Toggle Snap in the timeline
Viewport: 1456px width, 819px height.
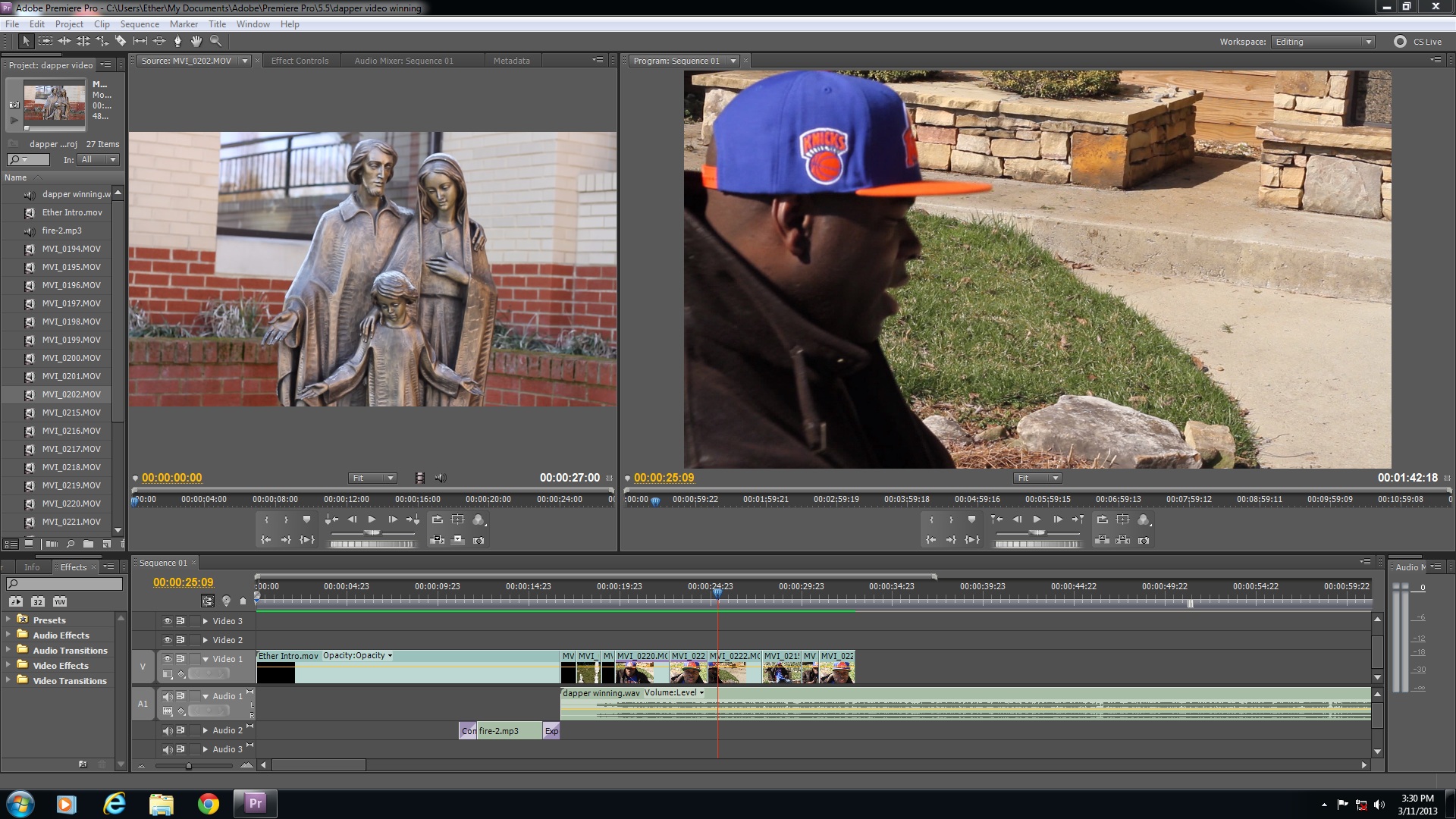click(208, 601)
